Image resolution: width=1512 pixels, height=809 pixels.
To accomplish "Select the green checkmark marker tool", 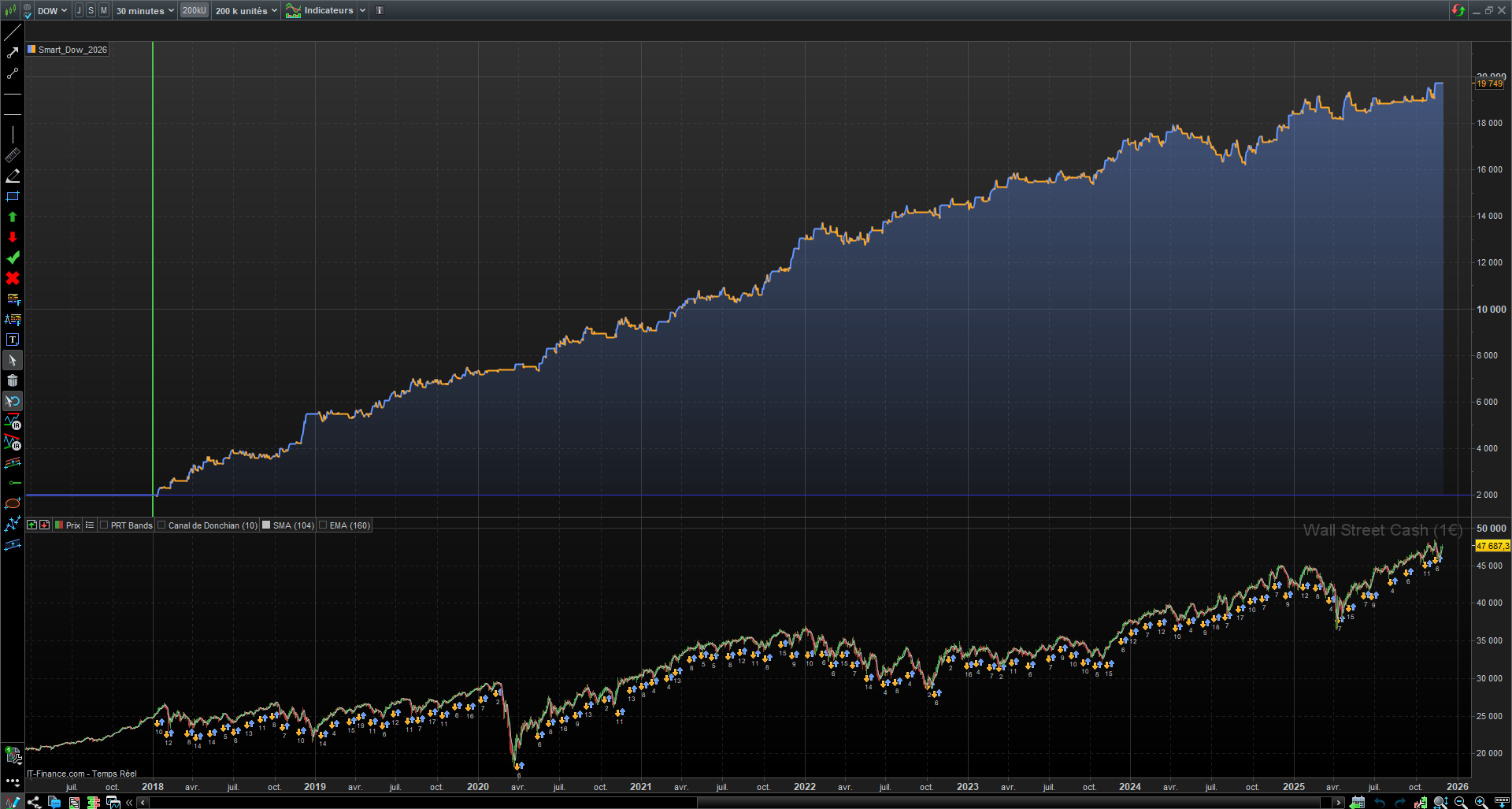I will coord(13,258).
